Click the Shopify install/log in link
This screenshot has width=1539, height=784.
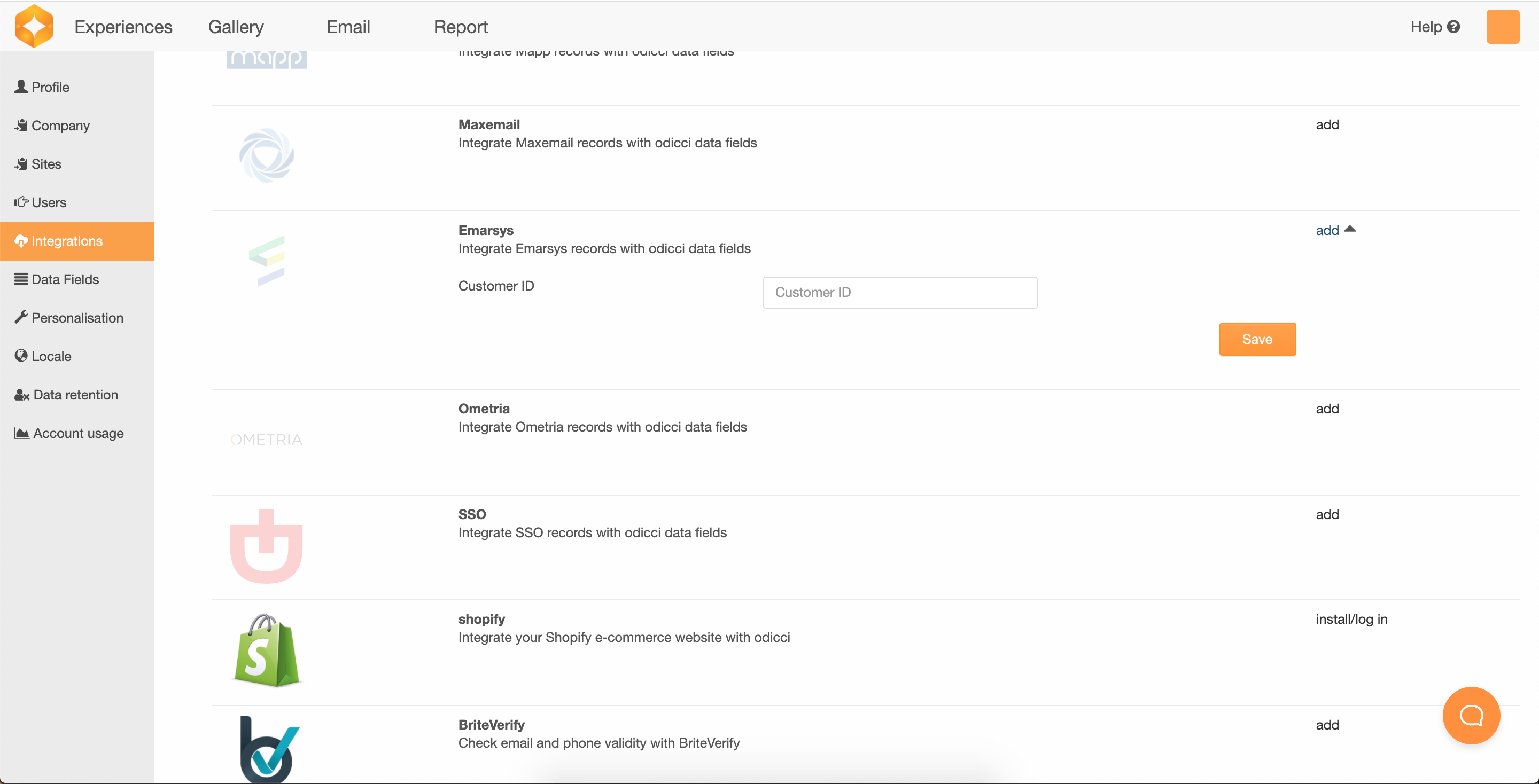(x=1351, y=619)
